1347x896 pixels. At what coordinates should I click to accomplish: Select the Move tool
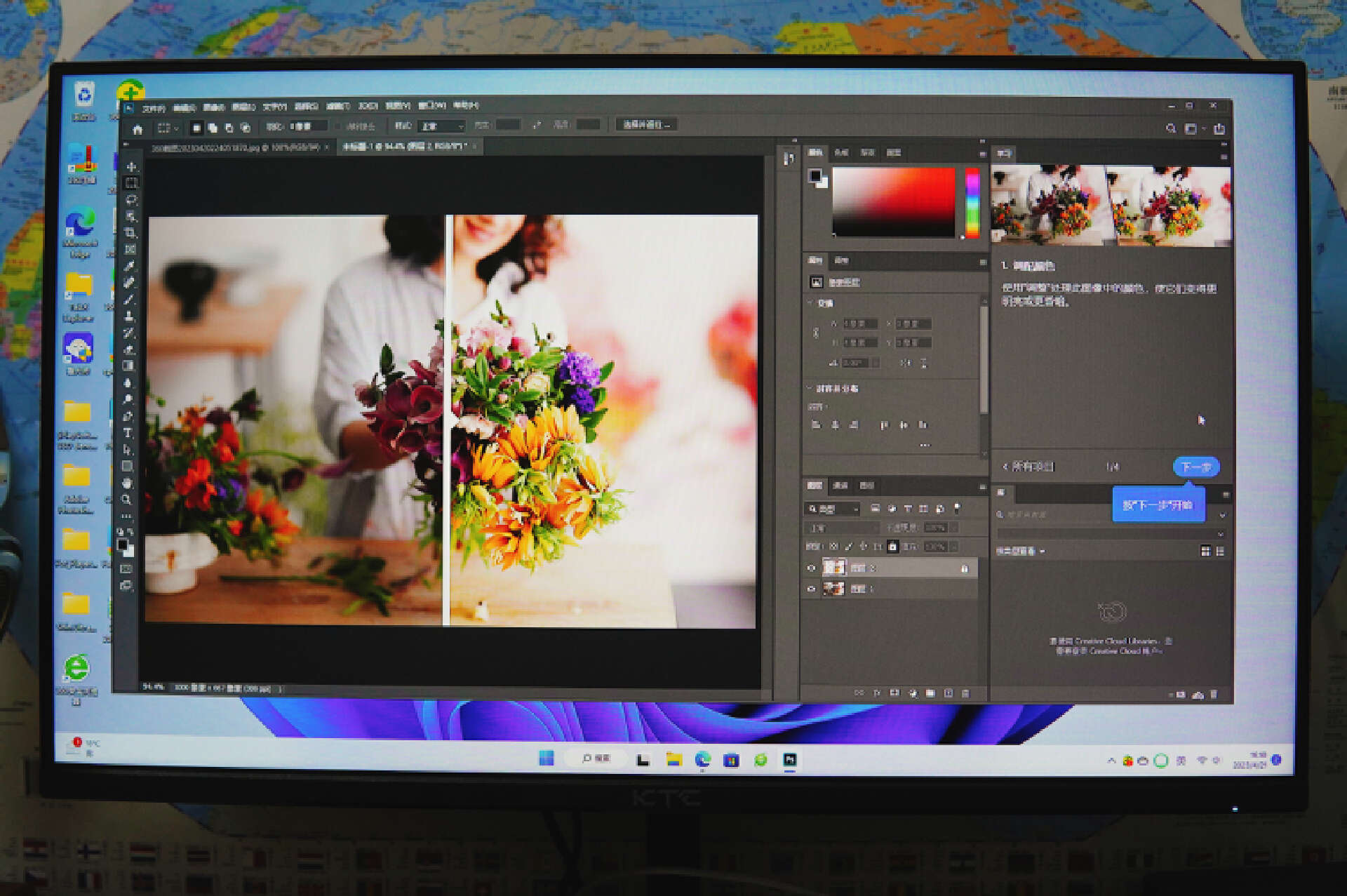pos(131,167)
